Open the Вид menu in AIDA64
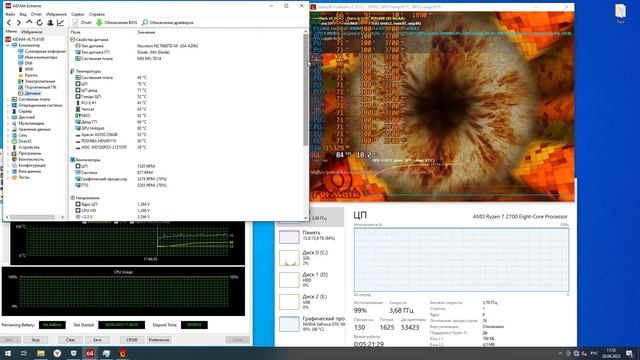The image size is (640, 360). coord(23,14)
